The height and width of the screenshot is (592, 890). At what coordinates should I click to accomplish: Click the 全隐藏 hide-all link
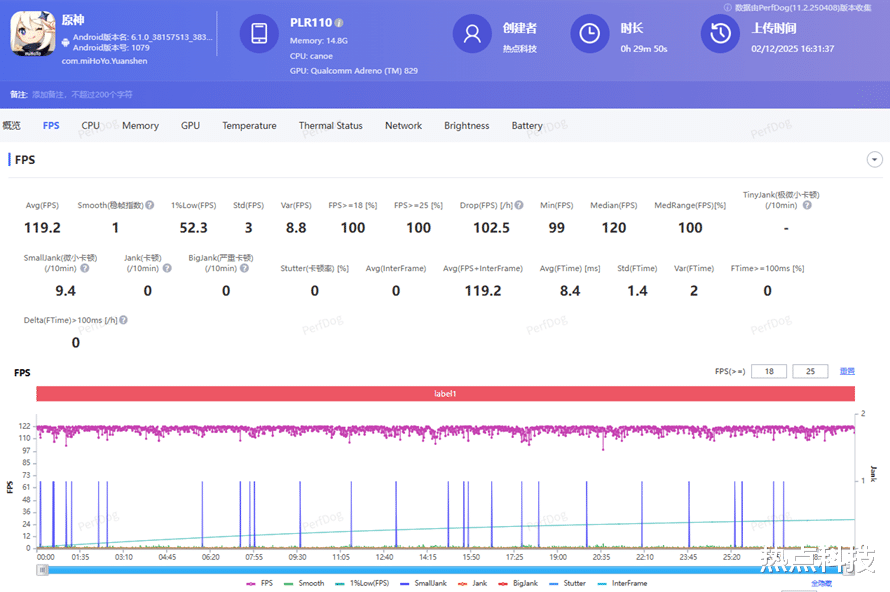point(821,583)
